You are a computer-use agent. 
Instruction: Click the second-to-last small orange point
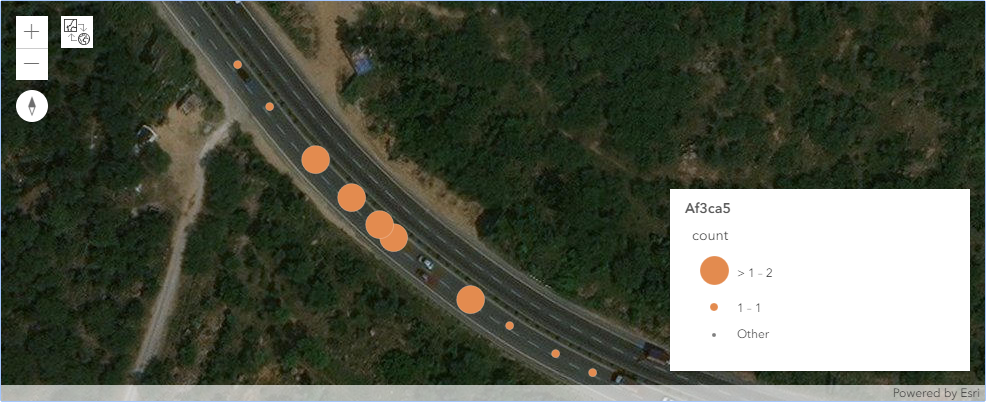coord(555,353)
